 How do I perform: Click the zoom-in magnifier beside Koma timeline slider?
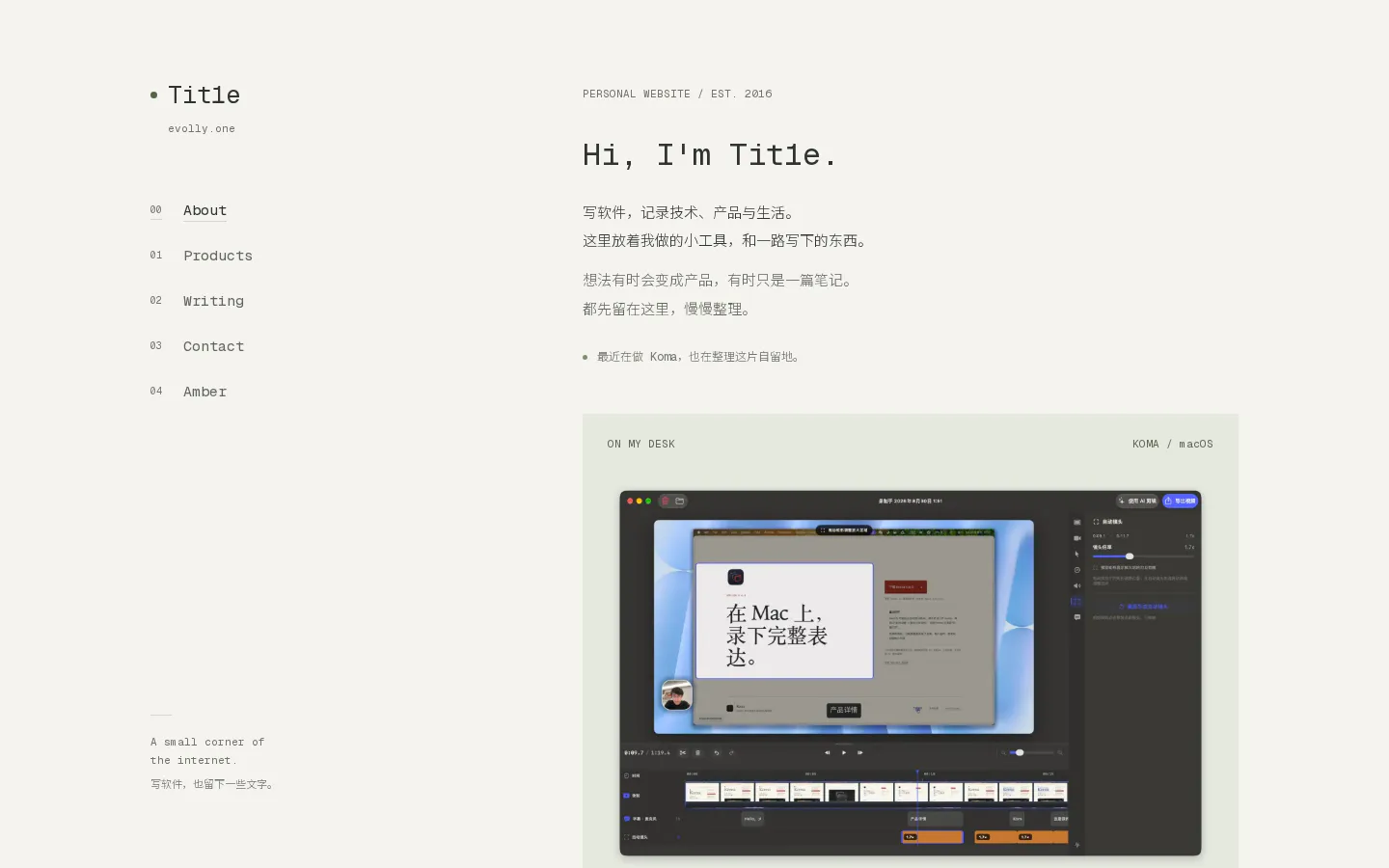[1060, 752]
